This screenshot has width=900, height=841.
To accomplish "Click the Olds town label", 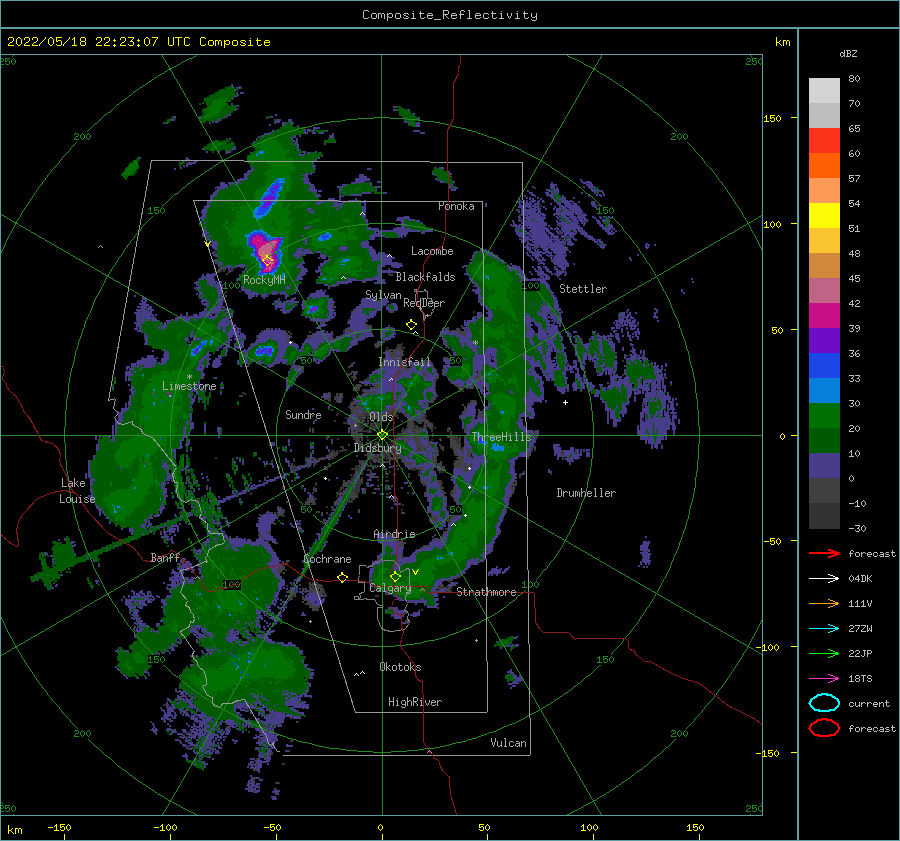I will coord(381,417).
